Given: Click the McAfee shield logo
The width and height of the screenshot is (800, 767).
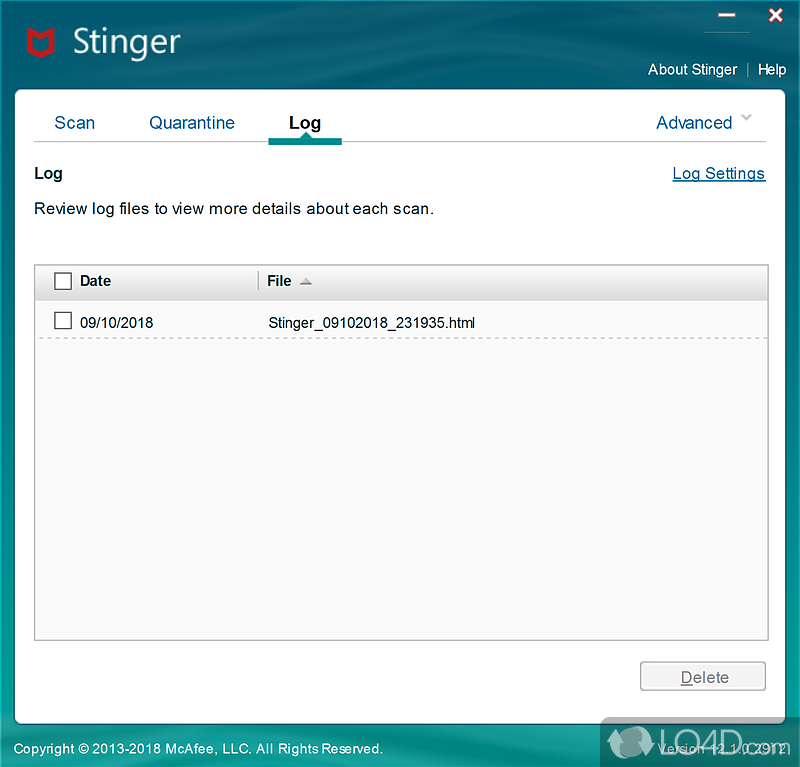Looking at the screenshot, I should (x=40, y=42).
